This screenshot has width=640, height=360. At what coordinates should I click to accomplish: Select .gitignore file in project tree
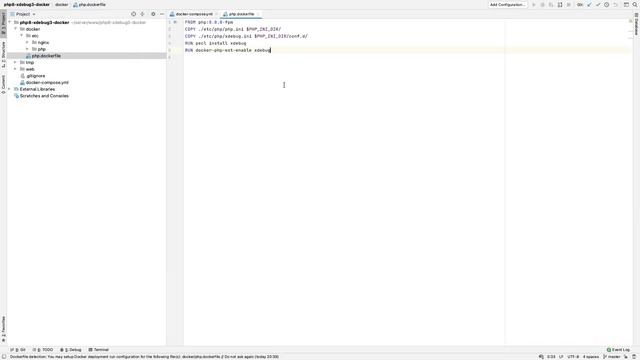(x=36, y=76)
